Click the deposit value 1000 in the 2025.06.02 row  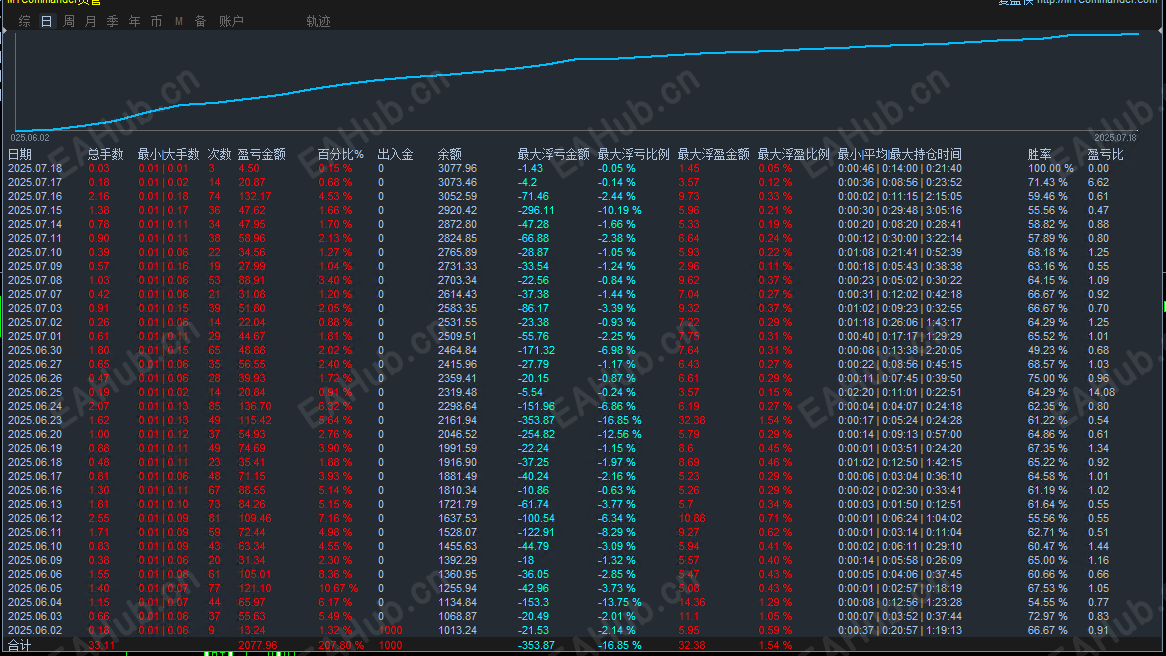pyautogui.click(x=390, y=630)
